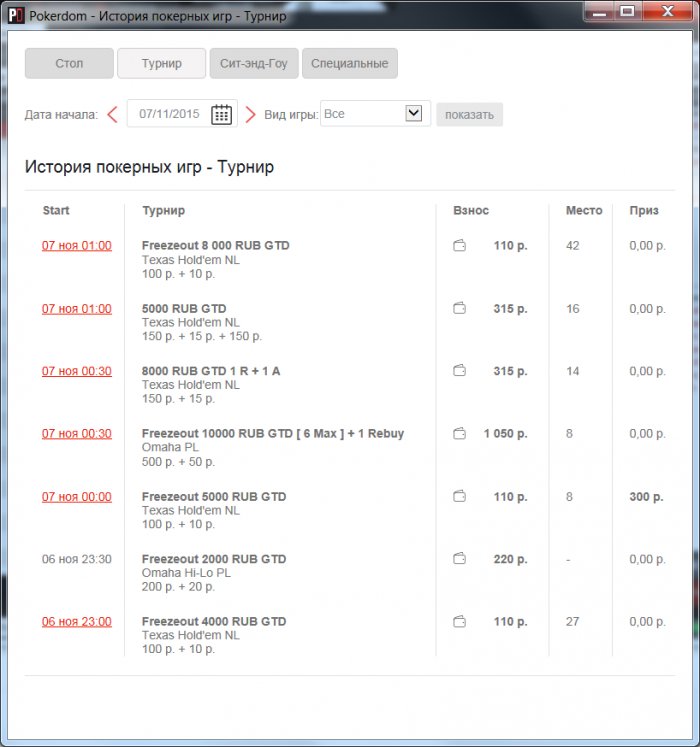The height and width of the screenshot is (747, 700).
Task: Click wallet icon in Freezeout 10000 RUB GTD row
Action: pos(459,434)
